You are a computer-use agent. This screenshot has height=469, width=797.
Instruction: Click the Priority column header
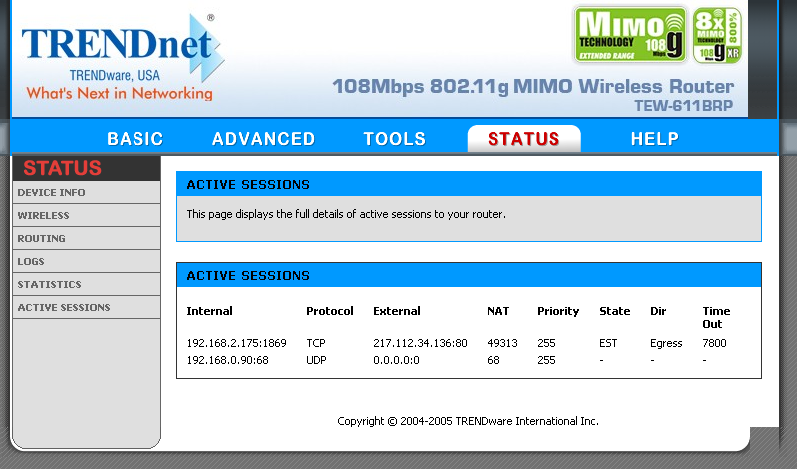click(x=558, y=311)
